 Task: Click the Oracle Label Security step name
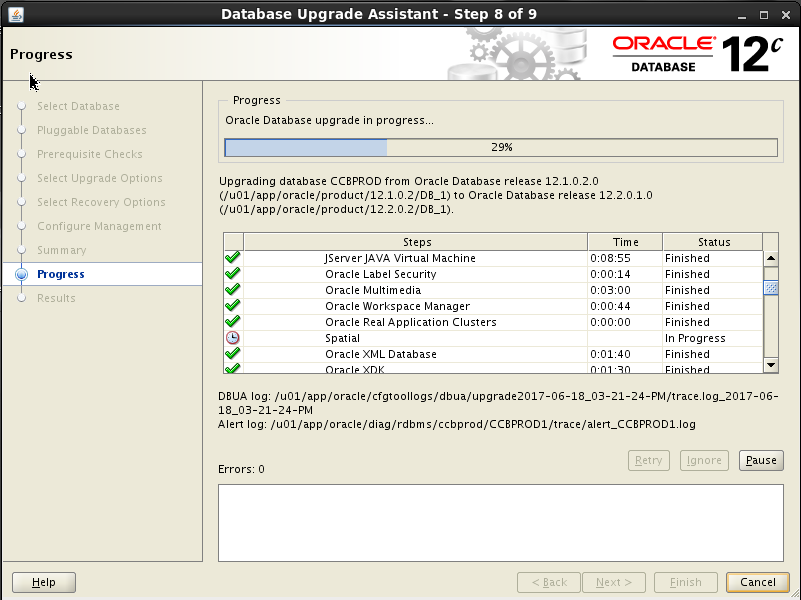tap(381, 274)
